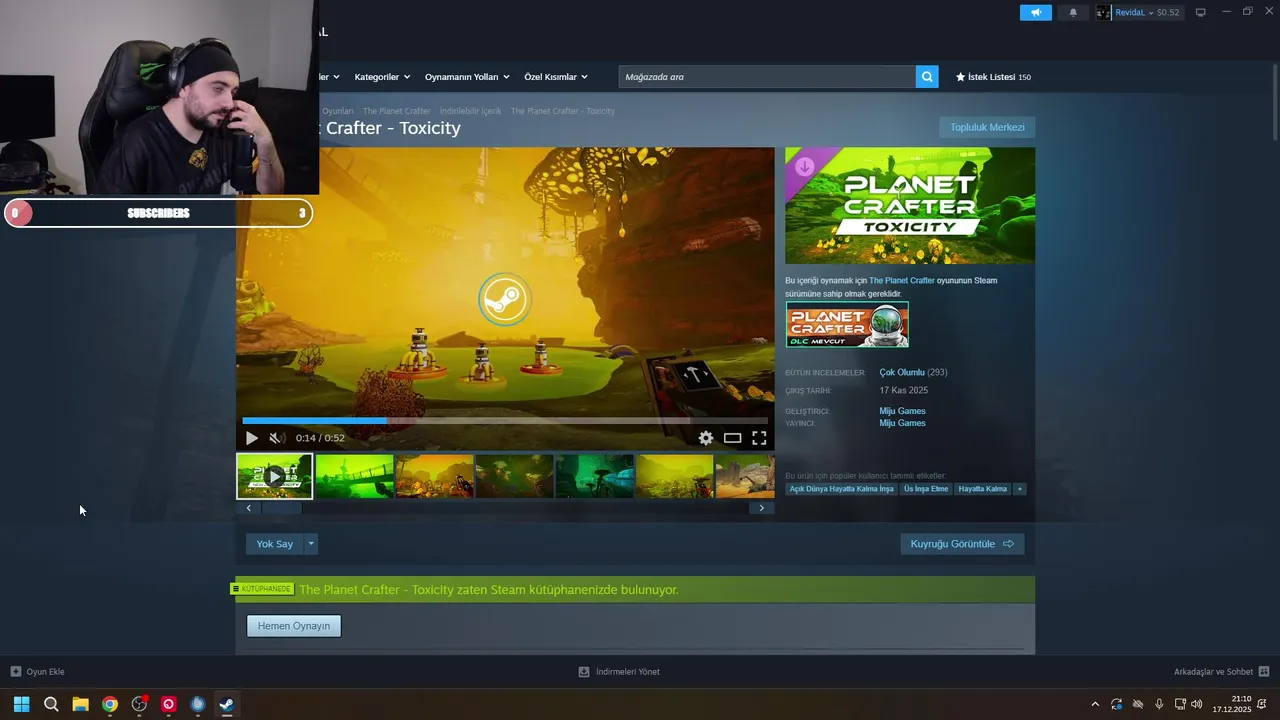Expand the Oynamanın Yolları menu
Image resolution: width=1280 pixels, height=720 pixels.
tap(467, 77)
